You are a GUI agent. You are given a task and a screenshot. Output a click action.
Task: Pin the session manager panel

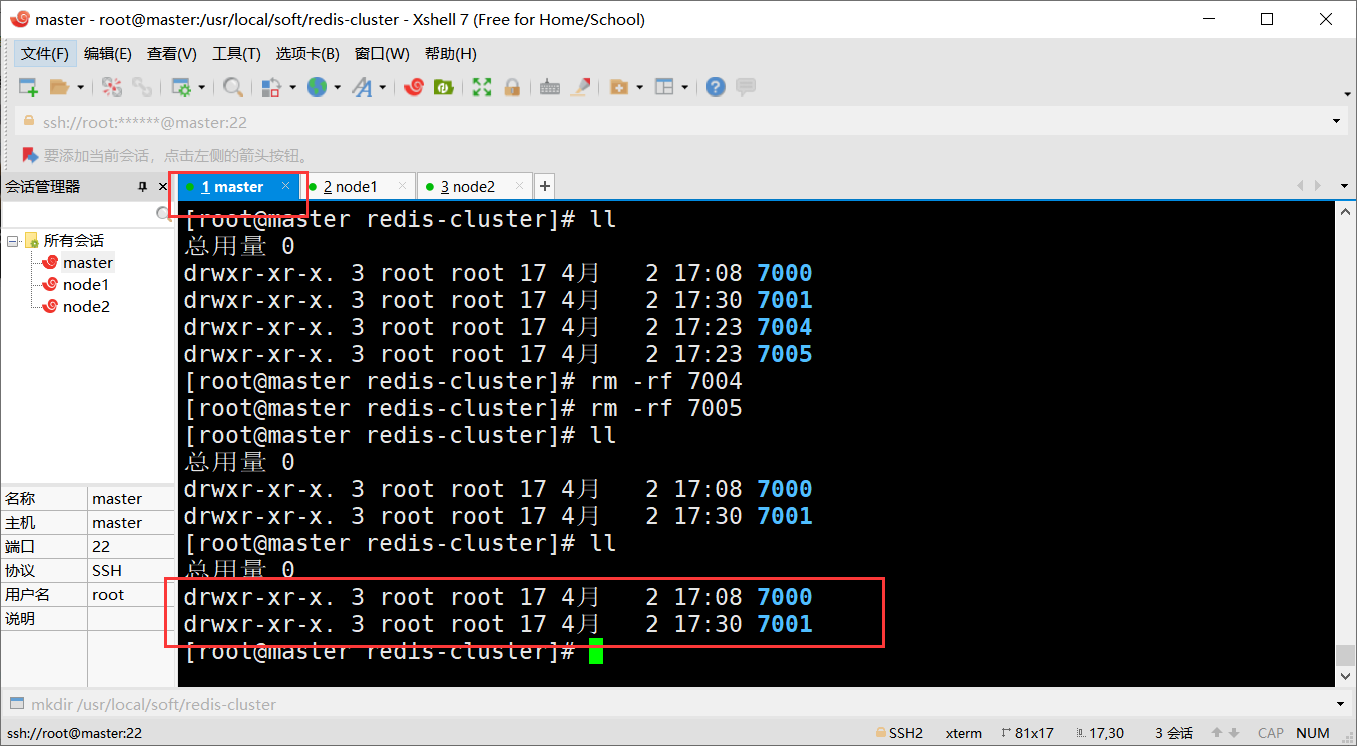142,187
